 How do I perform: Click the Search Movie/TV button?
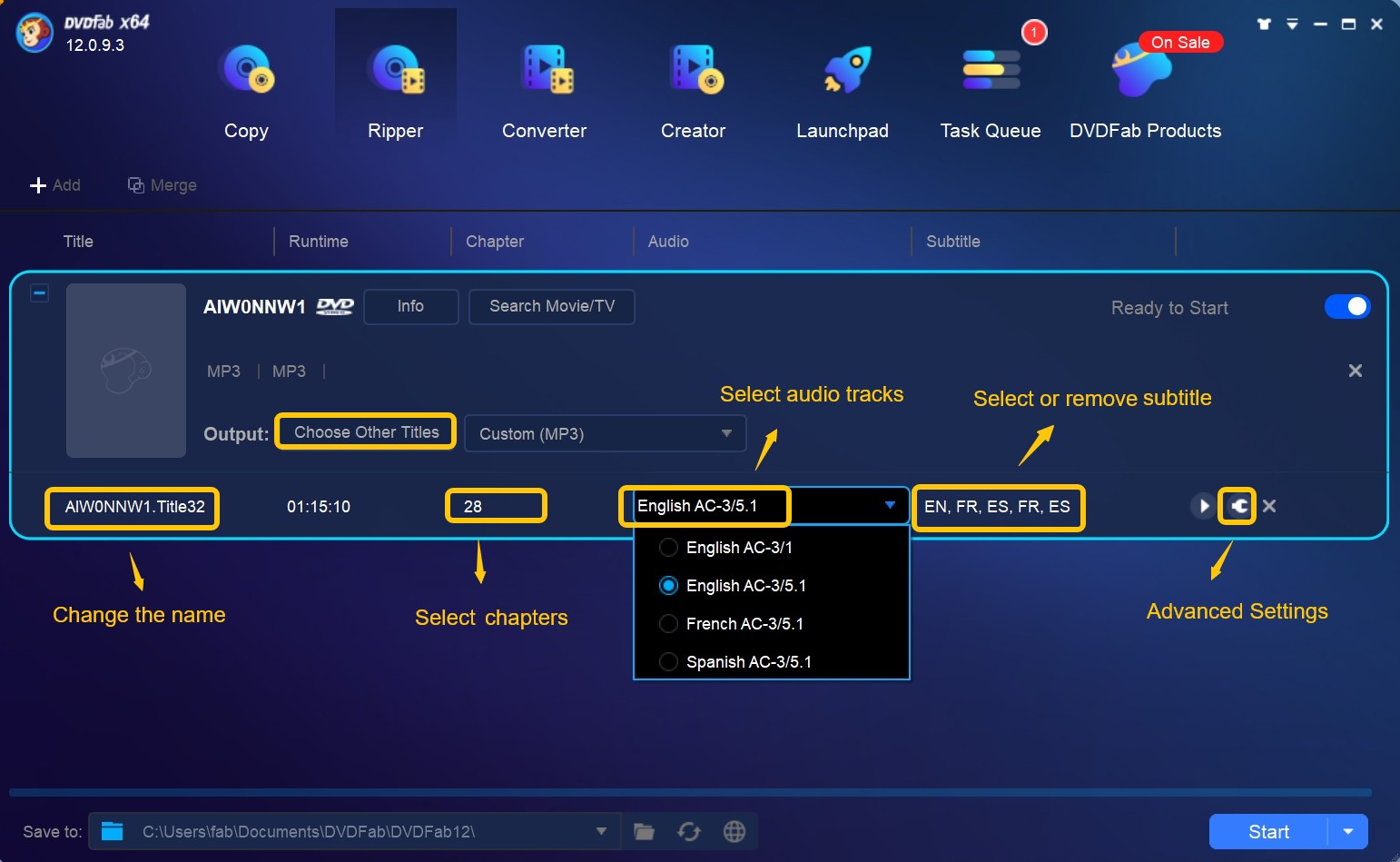[x=552, y=306]
